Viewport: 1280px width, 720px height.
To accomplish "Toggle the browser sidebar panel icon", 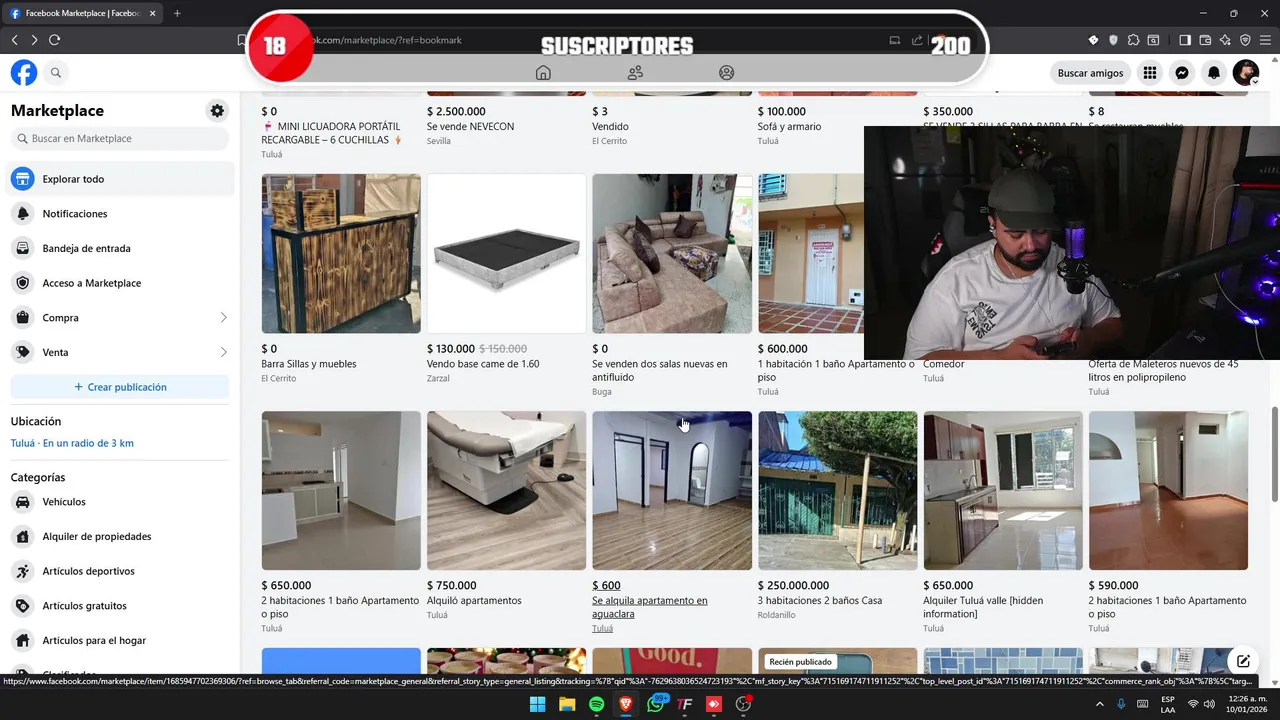I will click(1185, 40).
